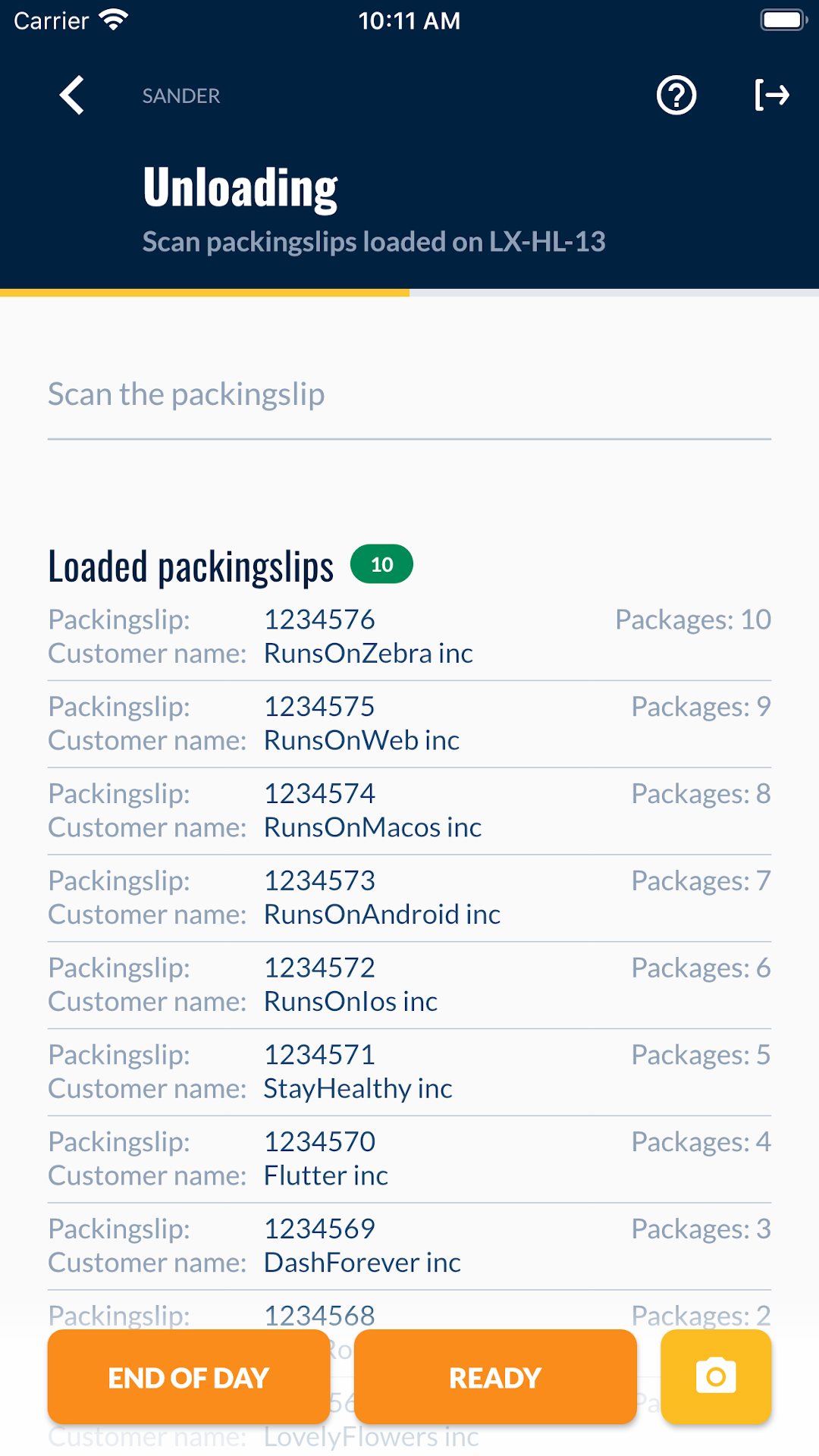Select packingslip 1234571 StayHealthy inc

pos(409,1072)
